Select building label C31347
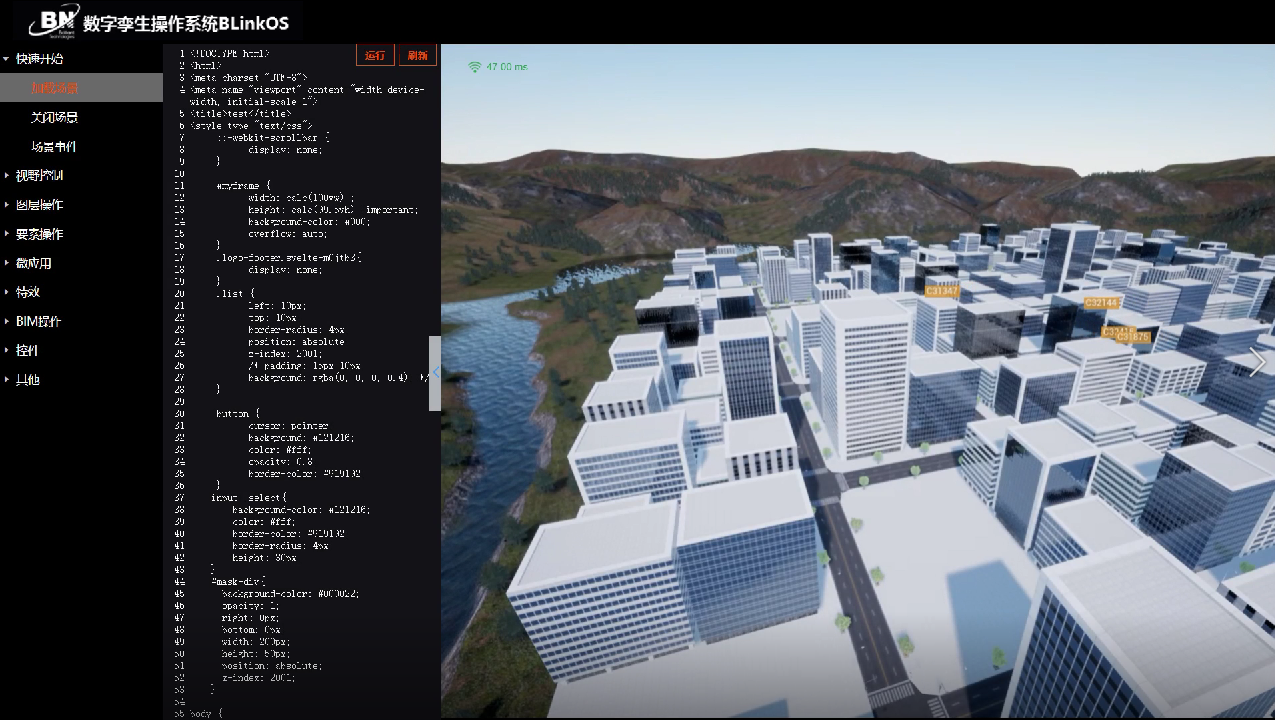The height and width of the screenshot is (720, 1275). point(941,291)
